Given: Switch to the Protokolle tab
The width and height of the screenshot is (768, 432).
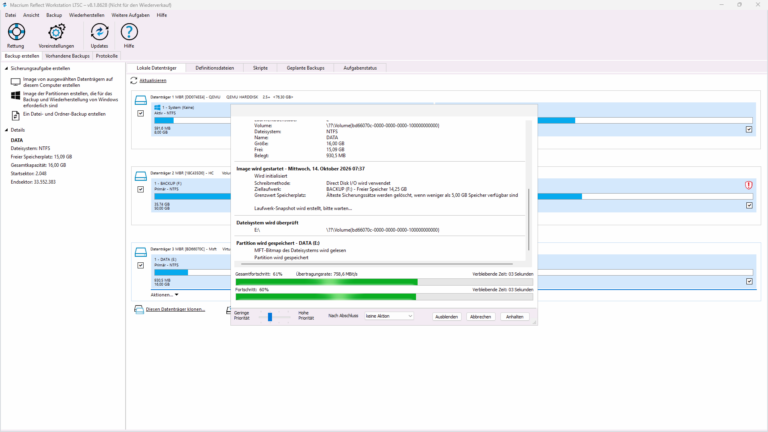Looking at the screenshot, I should (106, 56).
